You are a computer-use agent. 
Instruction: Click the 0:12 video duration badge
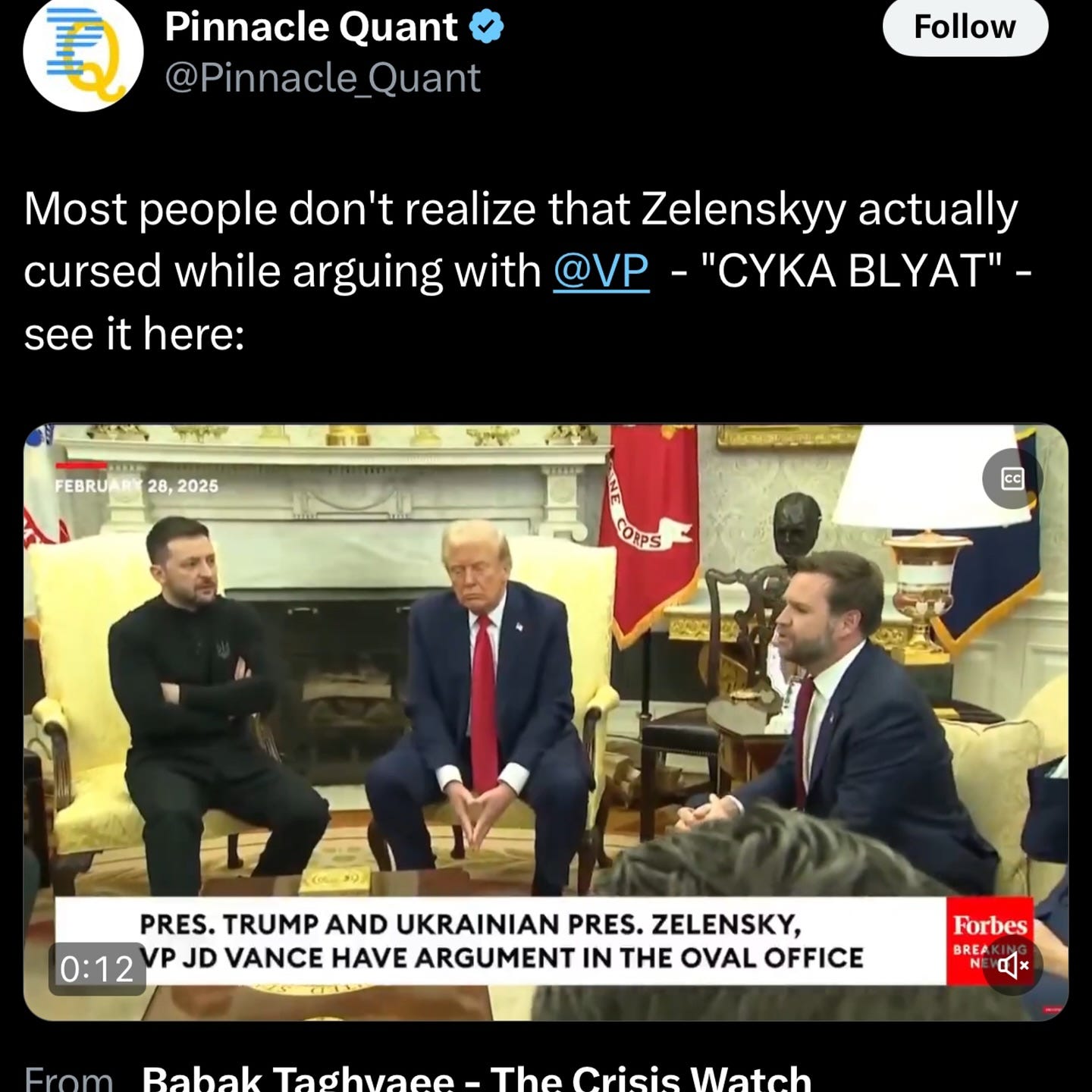coord(96,968)
